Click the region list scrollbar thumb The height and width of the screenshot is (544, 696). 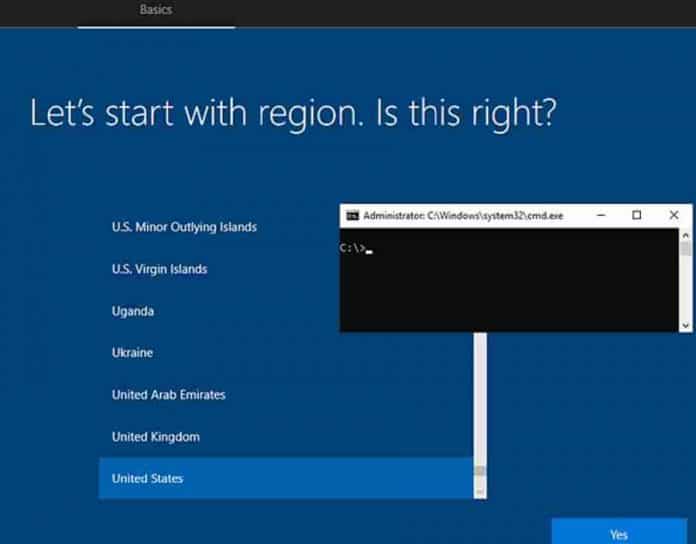click(x=480, y=471)
